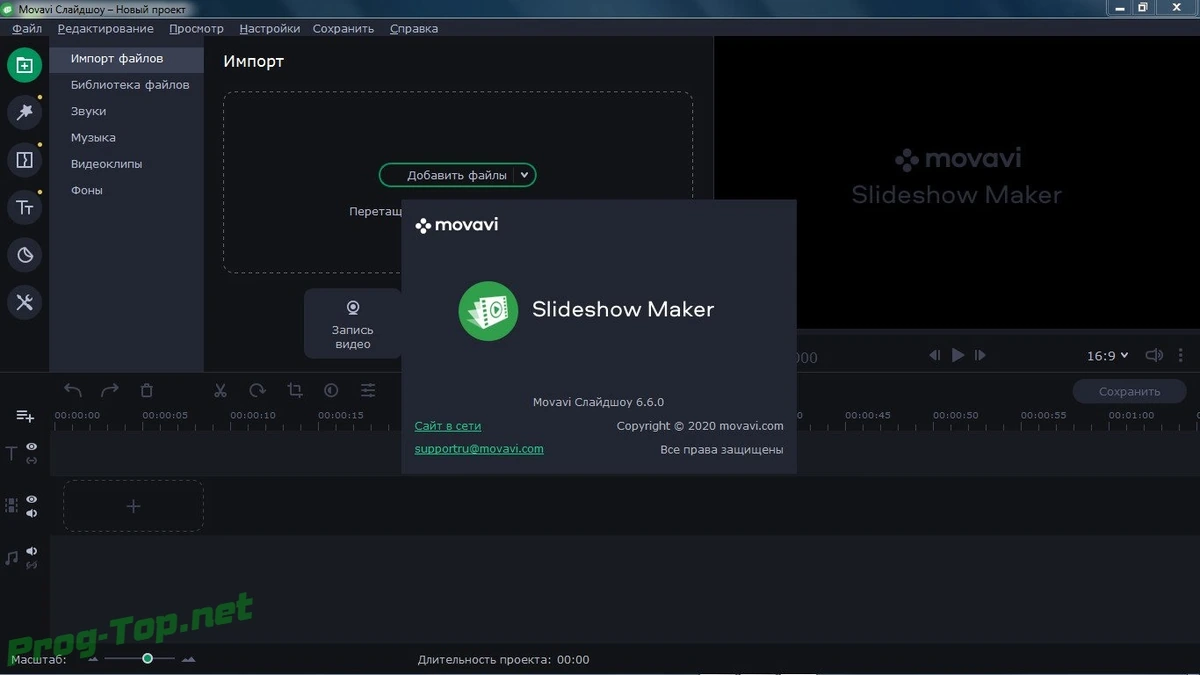Open the Редактирование menu
Viewport: 1200px width, 675px height.
click(105, 28)
